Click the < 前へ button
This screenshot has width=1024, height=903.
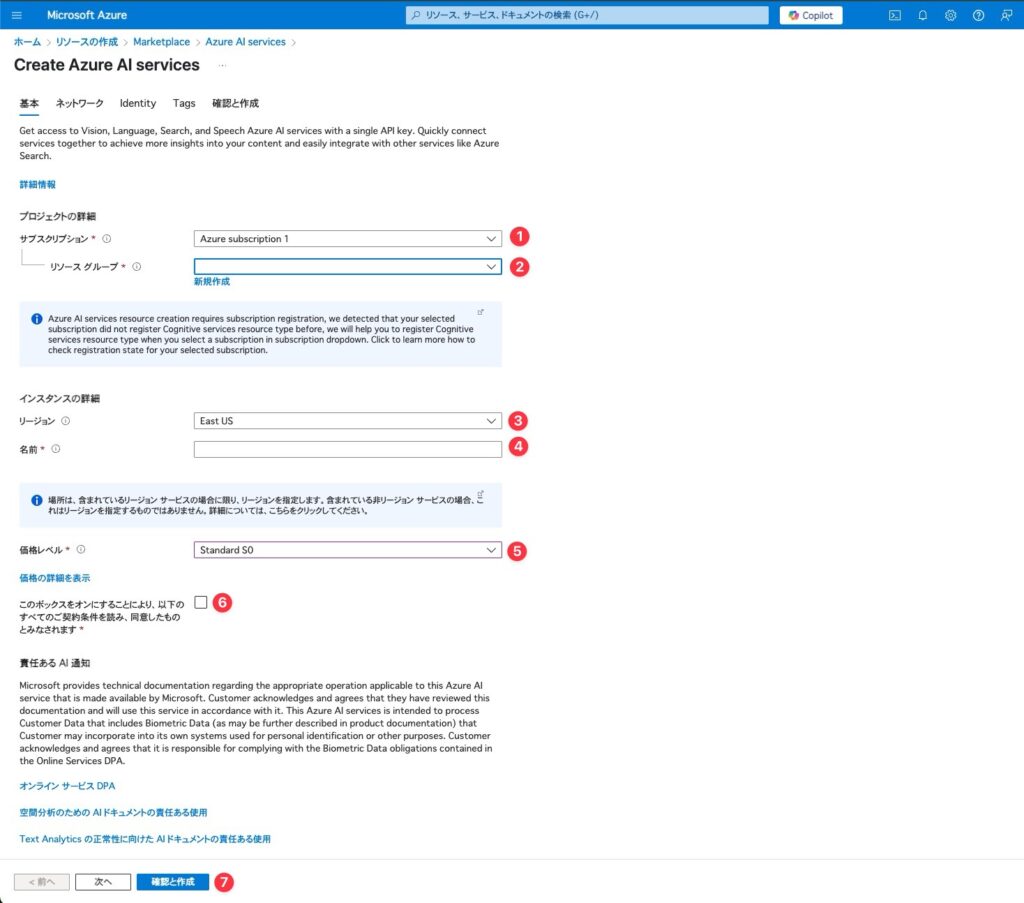coord(42,882)
